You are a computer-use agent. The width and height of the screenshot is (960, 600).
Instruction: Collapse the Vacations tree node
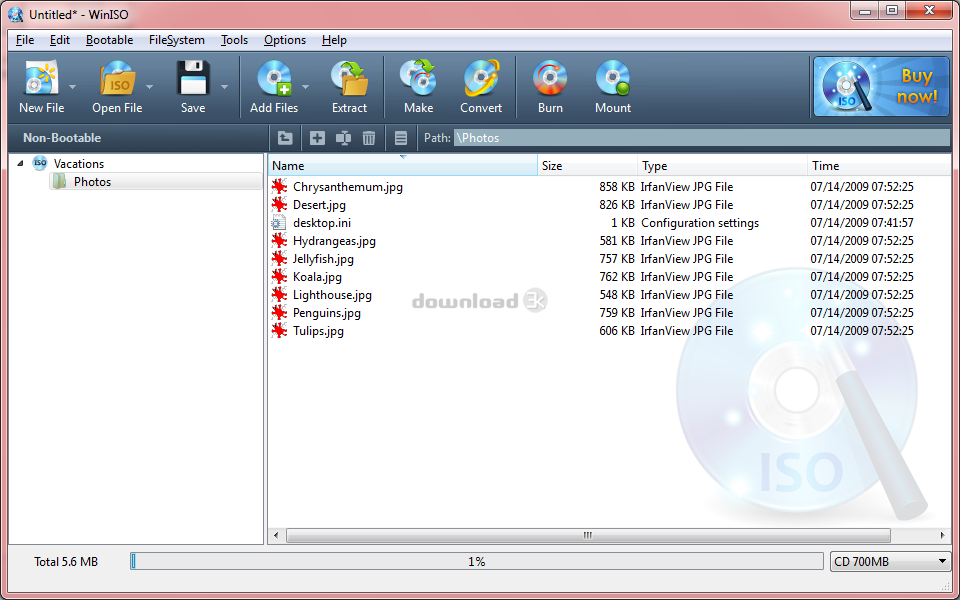[x=21, y=164]
